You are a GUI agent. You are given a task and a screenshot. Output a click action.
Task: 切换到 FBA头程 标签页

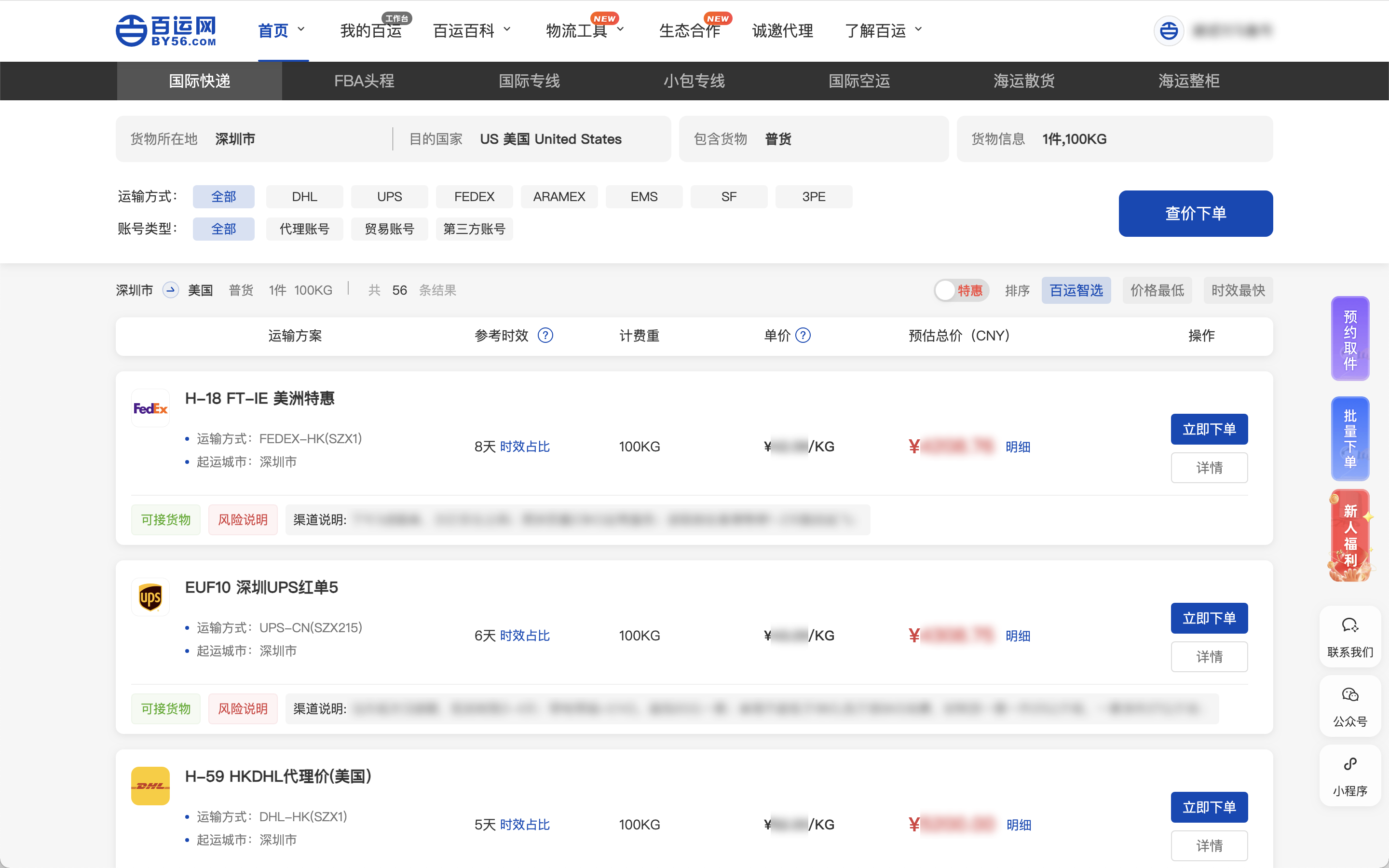click(x=364, y=81)
